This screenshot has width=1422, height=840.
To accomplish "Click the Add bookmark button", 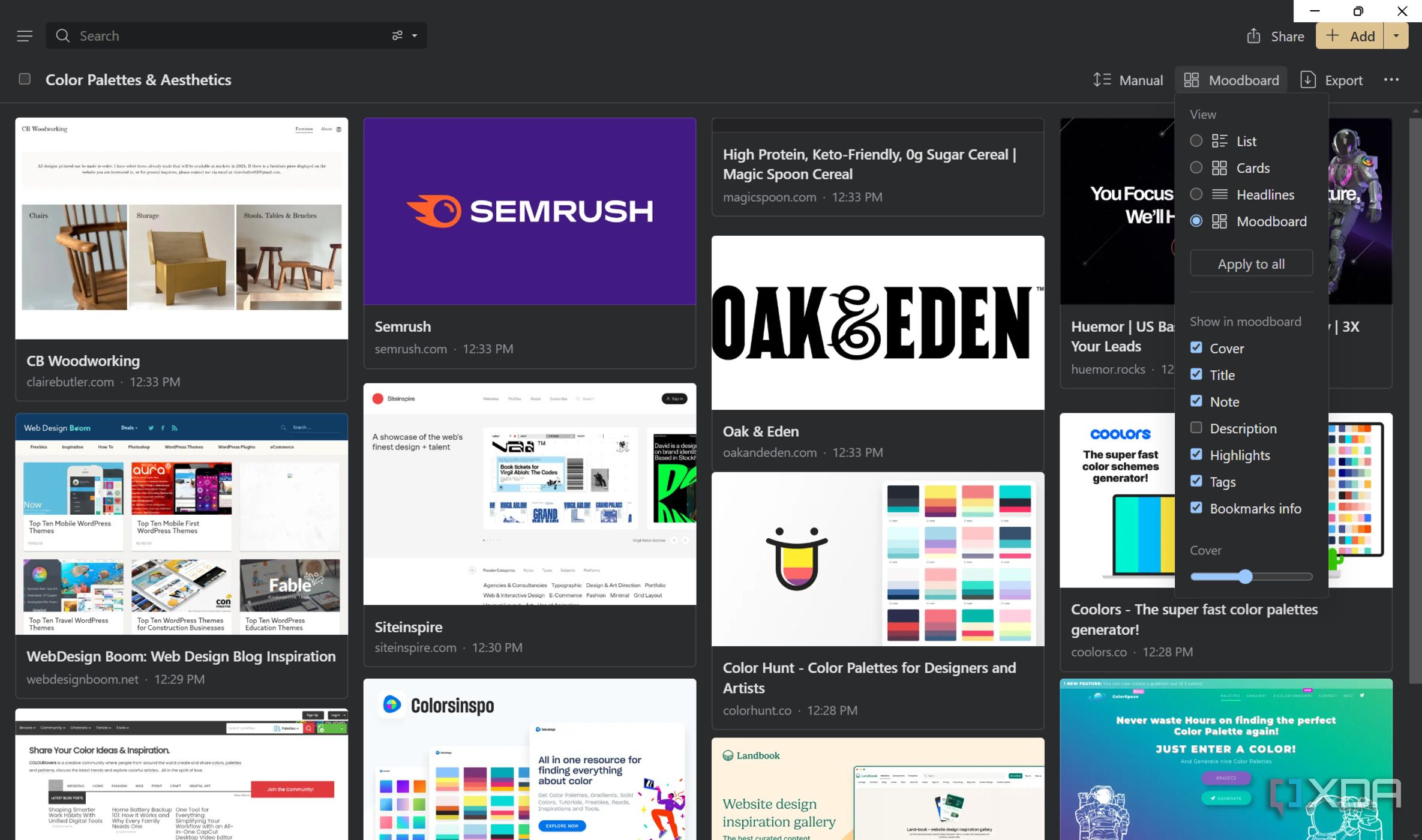I will (x=1350, y=36).
